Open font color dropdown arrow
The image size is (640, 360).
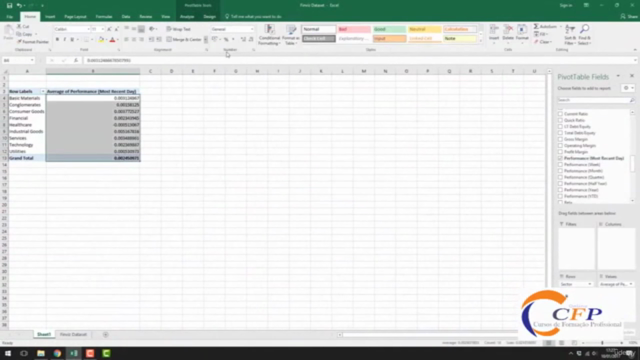point(118,40)
